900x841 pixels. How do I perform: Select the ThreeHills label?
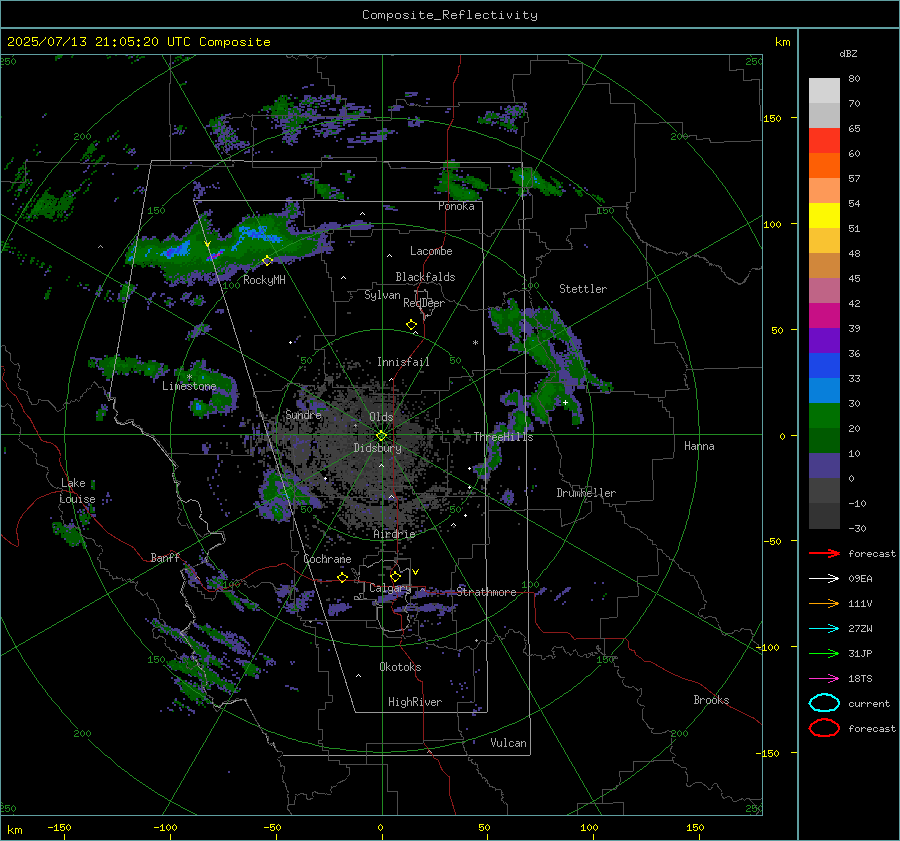503,437
